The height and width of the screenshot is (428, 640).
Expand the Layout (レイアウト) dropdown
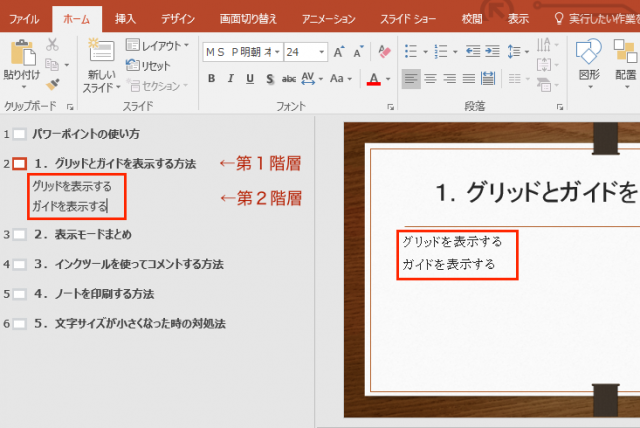tap(158, 46)
